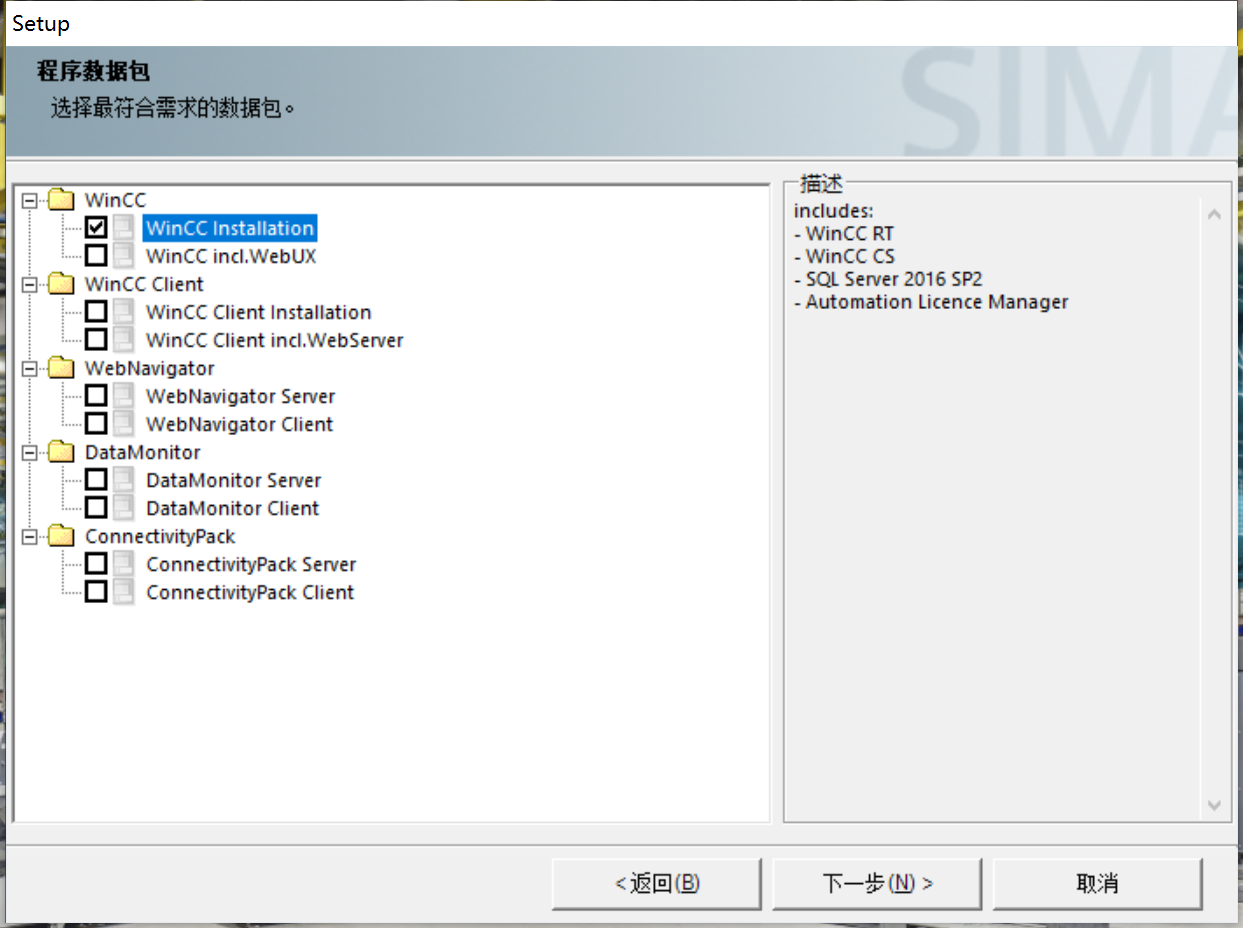Uncheck the WinCC Installation checkbox
The image size is (1243, 928).
[96, 228]
